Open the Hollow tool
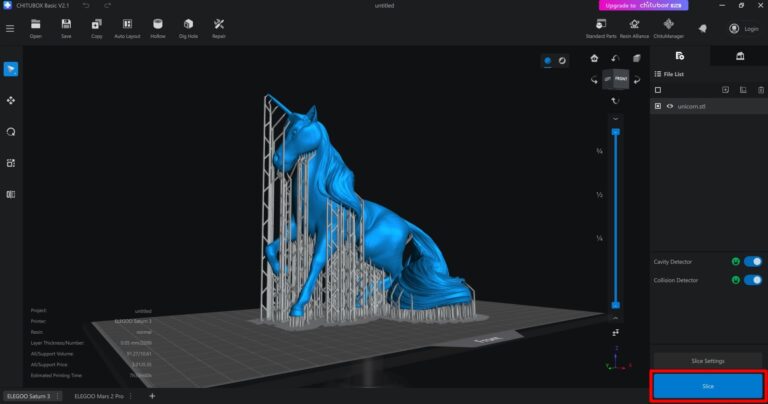Viewport: 768px width, 404px height. (158, 27)
